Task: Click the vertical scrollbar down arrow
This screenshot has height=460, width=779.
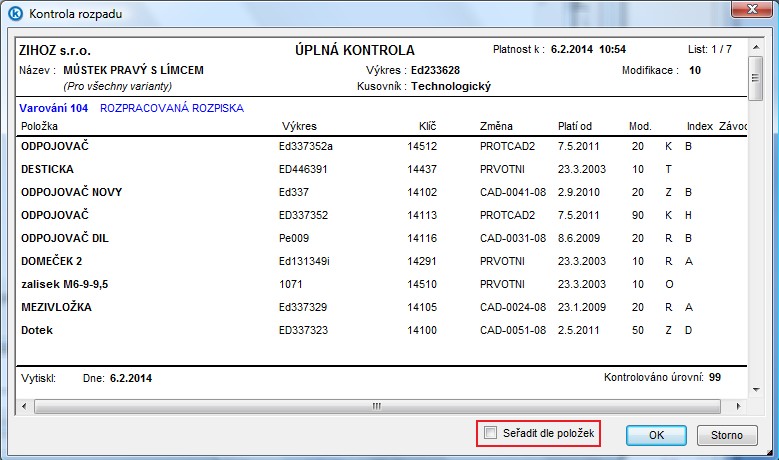Action: click(756, 390)
